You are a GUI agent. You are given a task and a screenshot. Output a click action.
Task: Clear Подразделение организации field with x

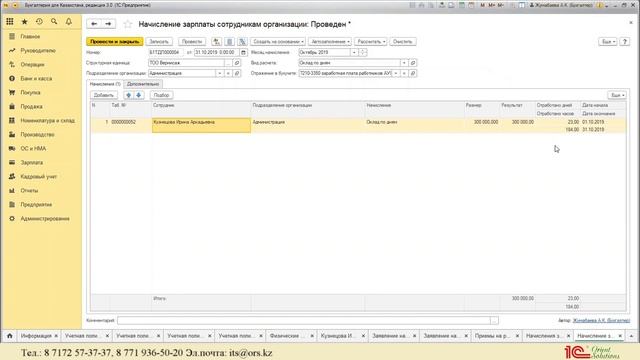click(x=228, y=73)
